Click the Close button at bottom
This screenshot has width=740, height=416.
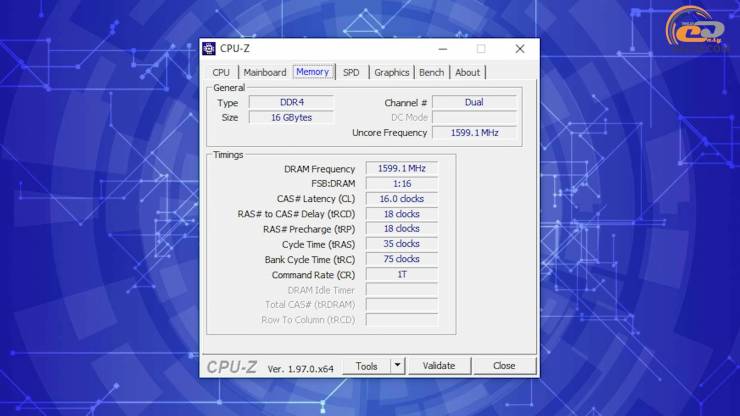tap(504, 366)
